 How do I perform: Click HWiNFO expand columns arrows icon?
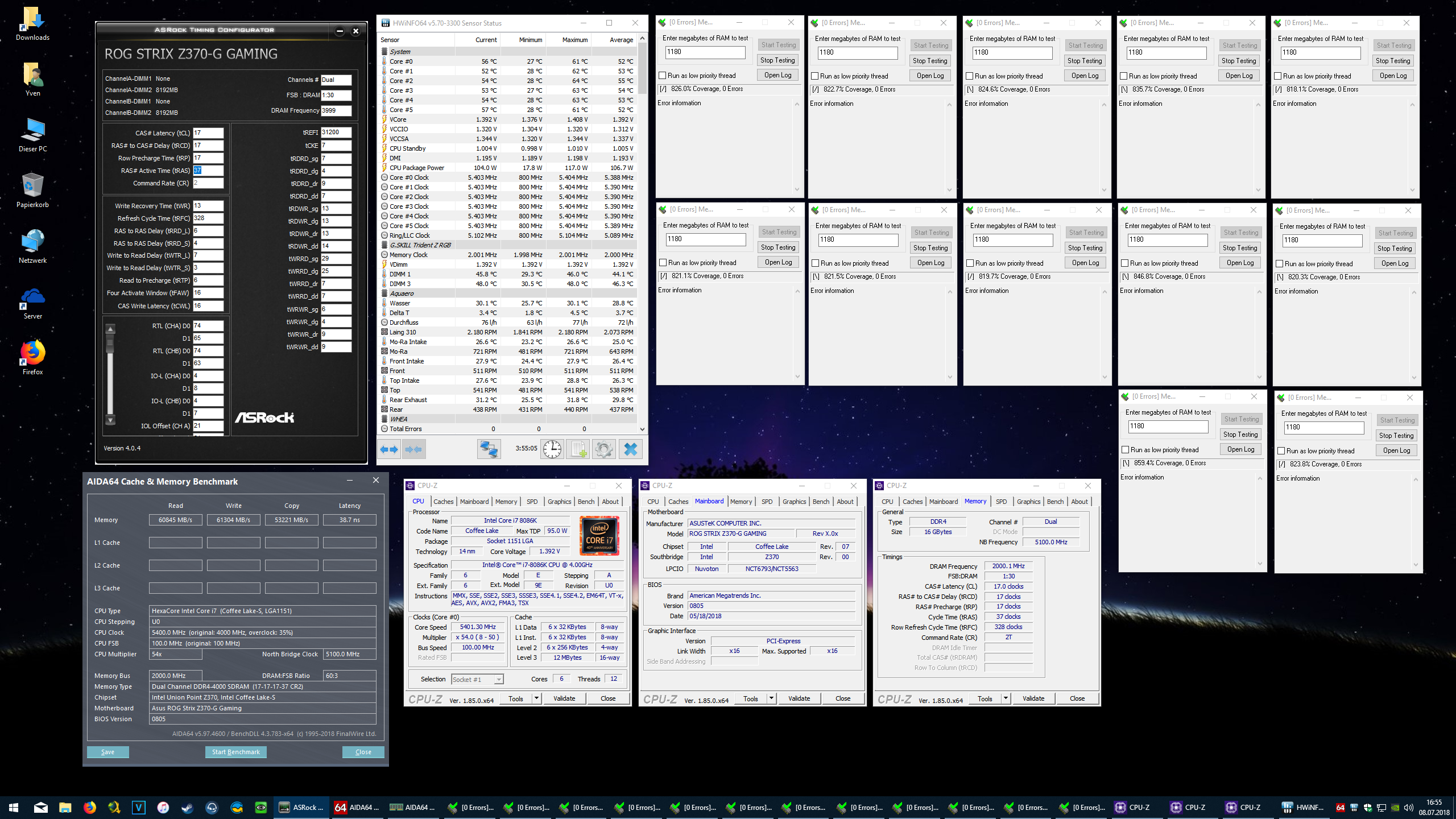pyautogui.click(x=390, y=449)
